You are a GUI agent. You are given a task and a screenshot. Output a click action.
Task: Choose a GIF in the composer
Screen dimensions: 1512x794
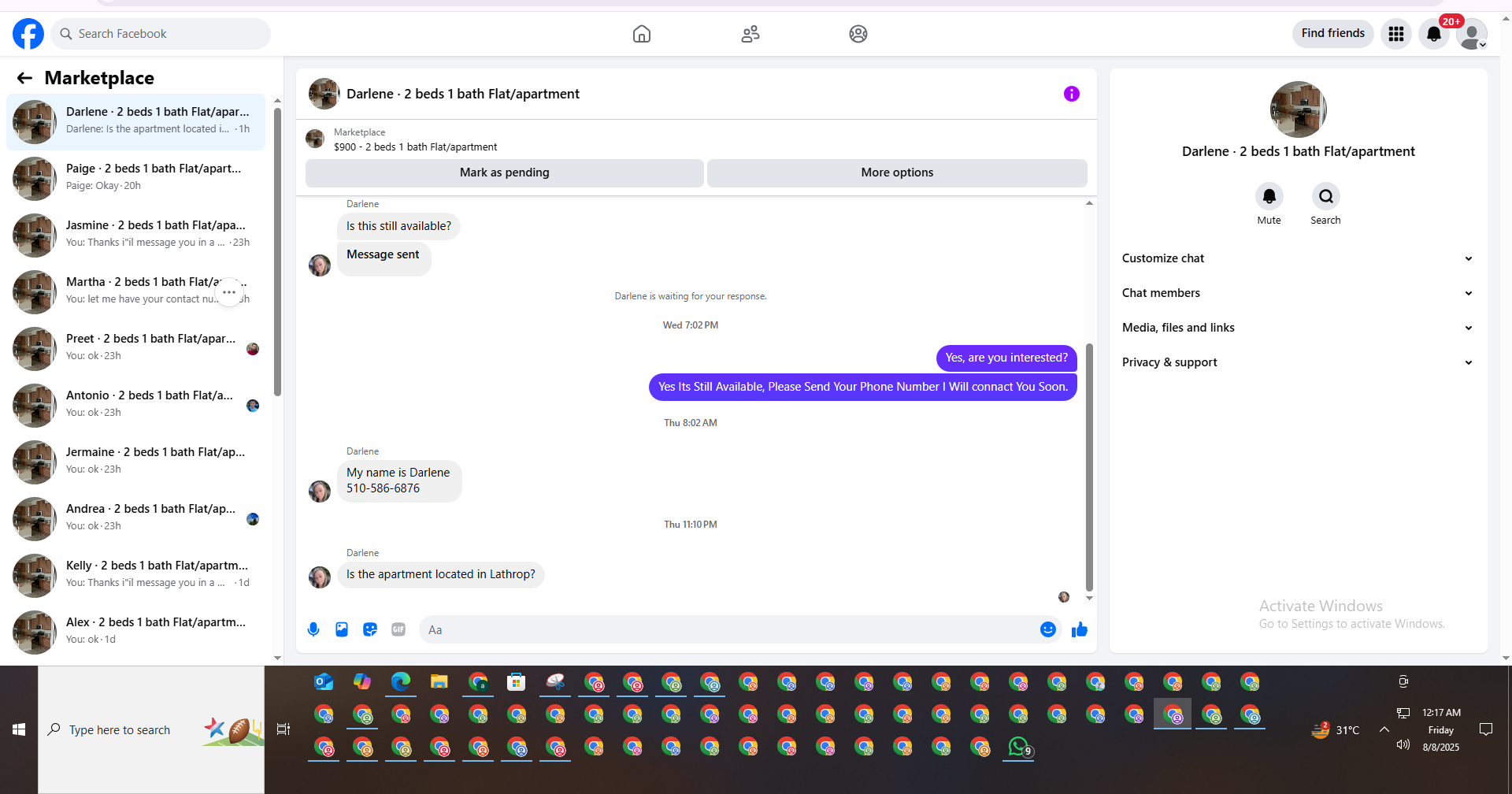[x=398, y=629]
